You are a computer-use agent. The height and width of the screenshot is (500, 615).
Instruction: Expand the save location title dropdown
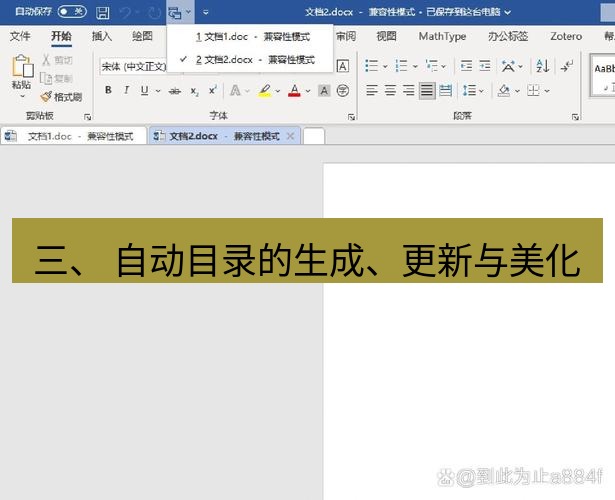pos(508,13)
